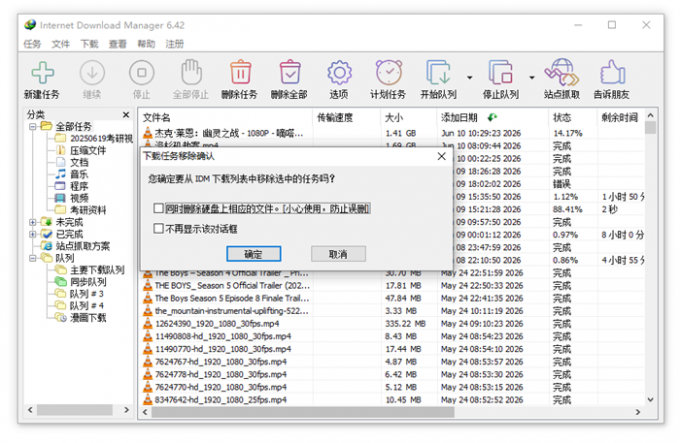Viewport: 680px width, 443px height.
Task: Open the 注册 menu
Action: pos(175,44)
